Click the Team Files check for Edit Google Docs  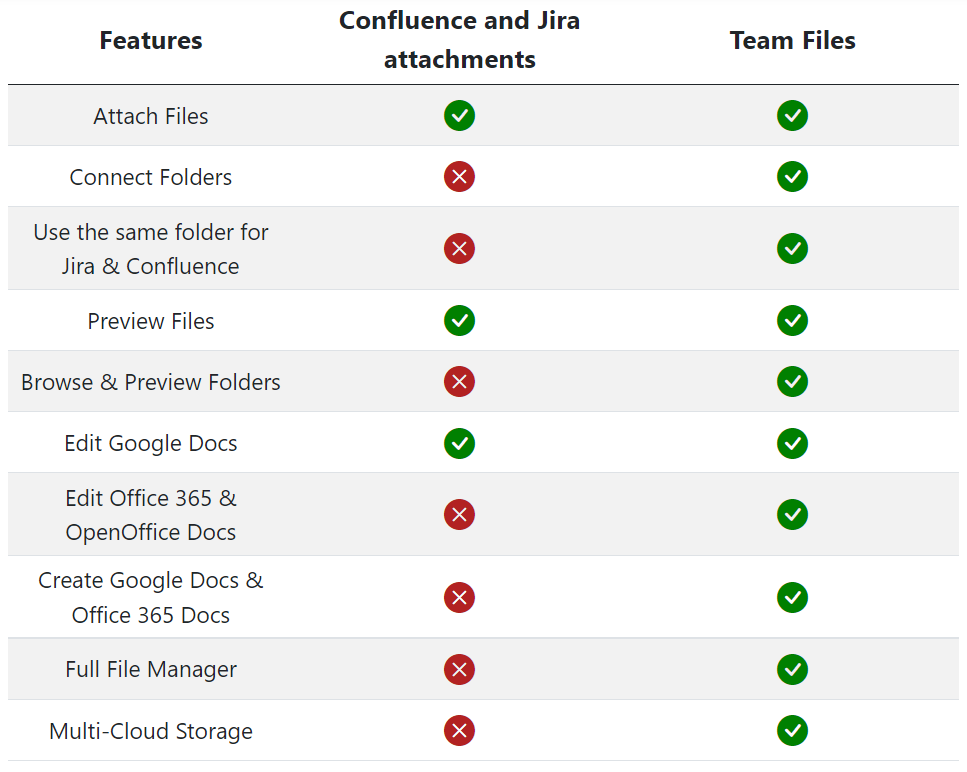[x=792, y=443]
